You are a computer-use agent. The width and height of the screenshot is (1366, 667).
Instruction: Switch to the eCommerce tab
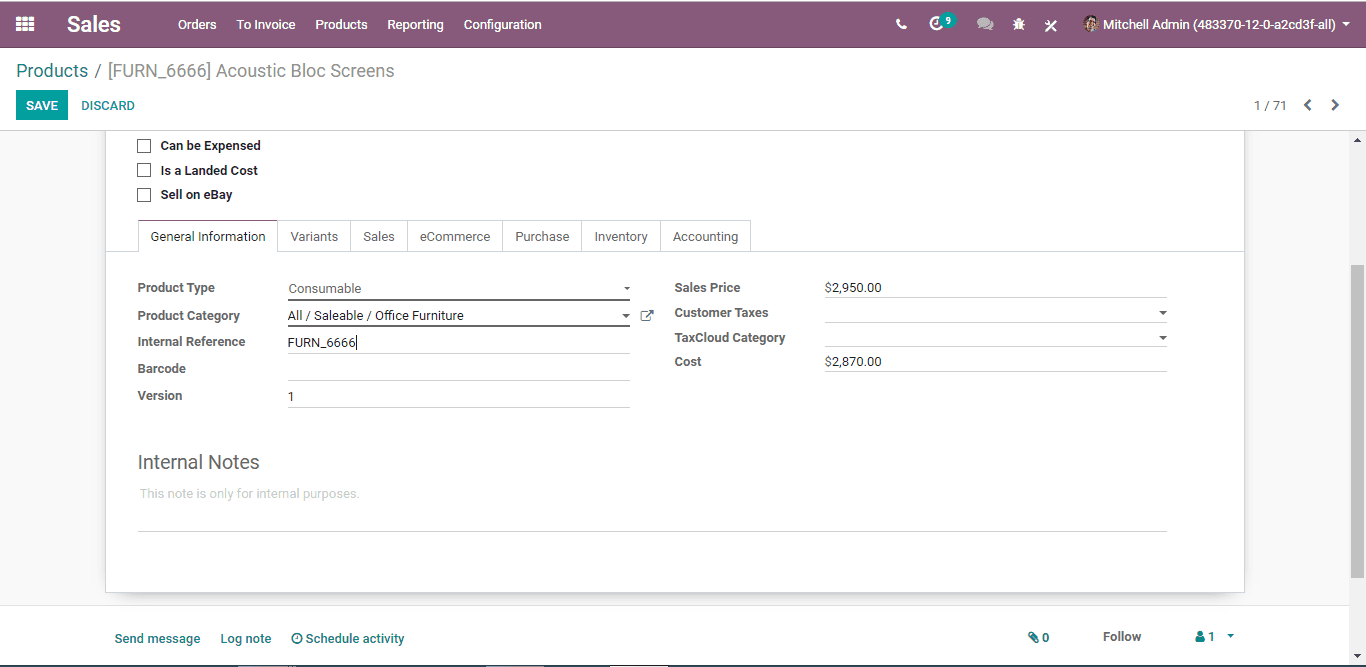(455, 236)
